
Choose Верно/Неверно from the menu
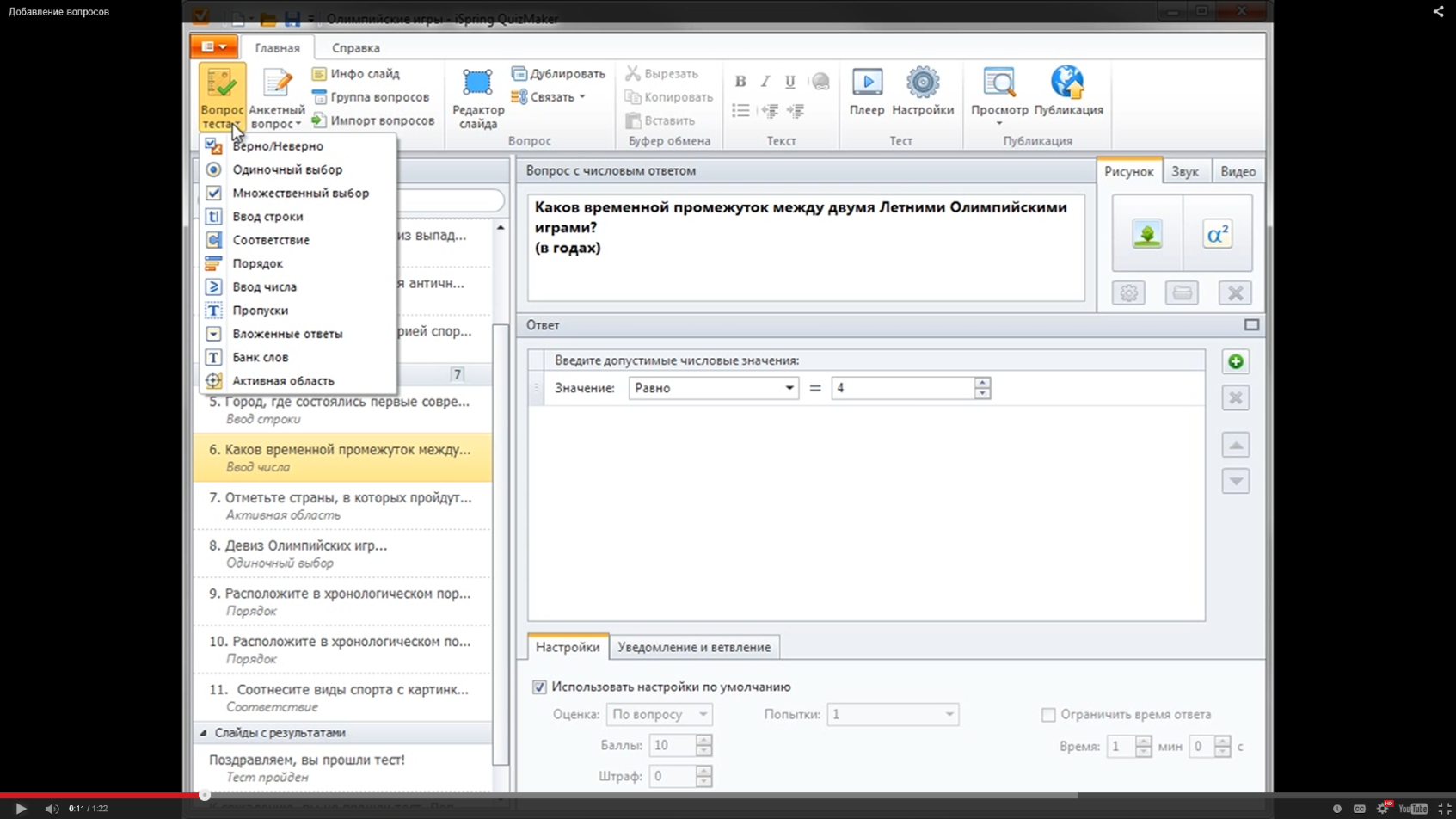[298, 146]
